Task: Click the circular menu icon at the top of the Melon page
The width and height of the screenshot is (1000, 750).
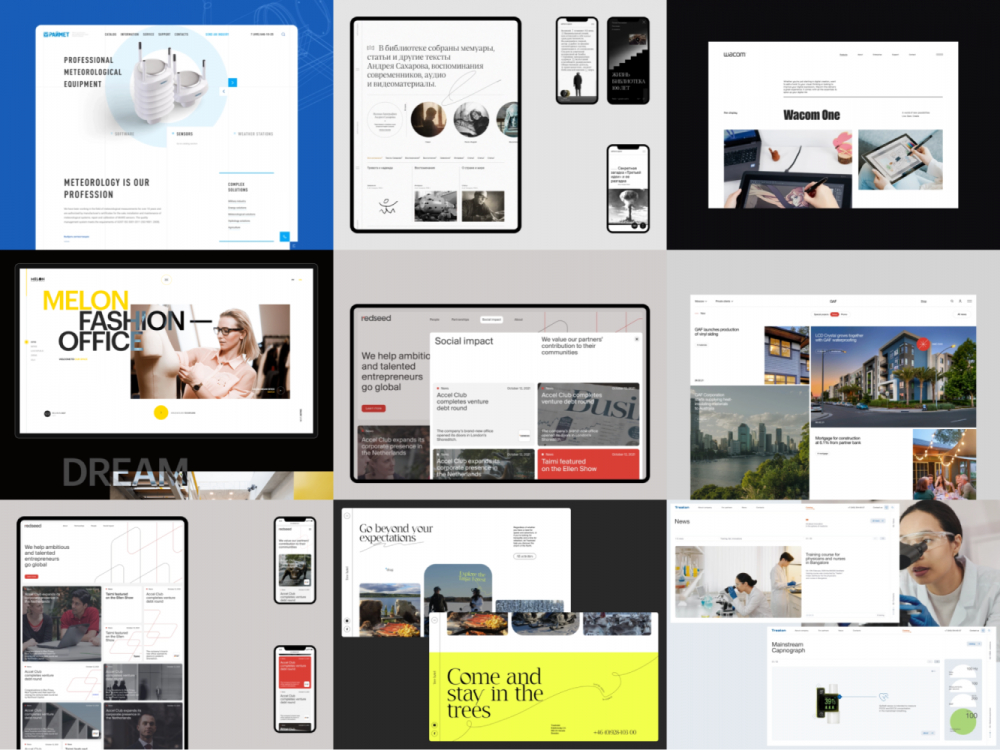Action: [166, 279]
